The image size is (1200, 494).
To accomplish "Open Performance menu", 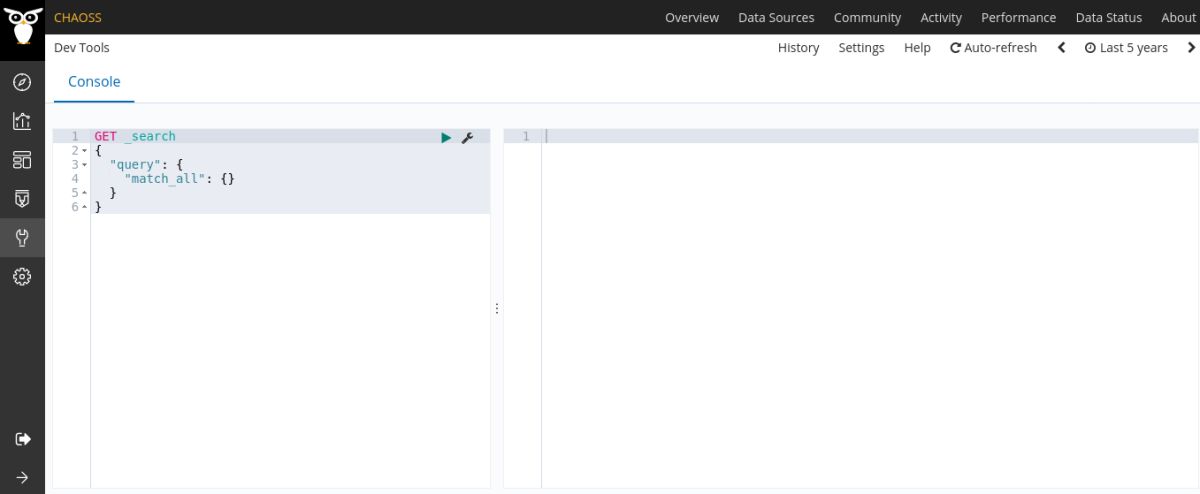I will pyautogui.click(x=1018, y=17).
